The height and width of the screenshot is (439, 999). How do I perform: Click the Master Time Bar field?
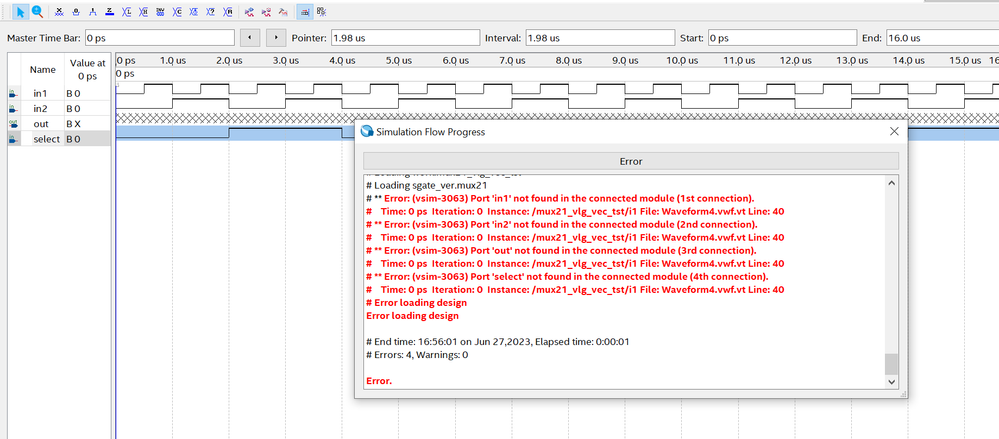coord(159,38)
